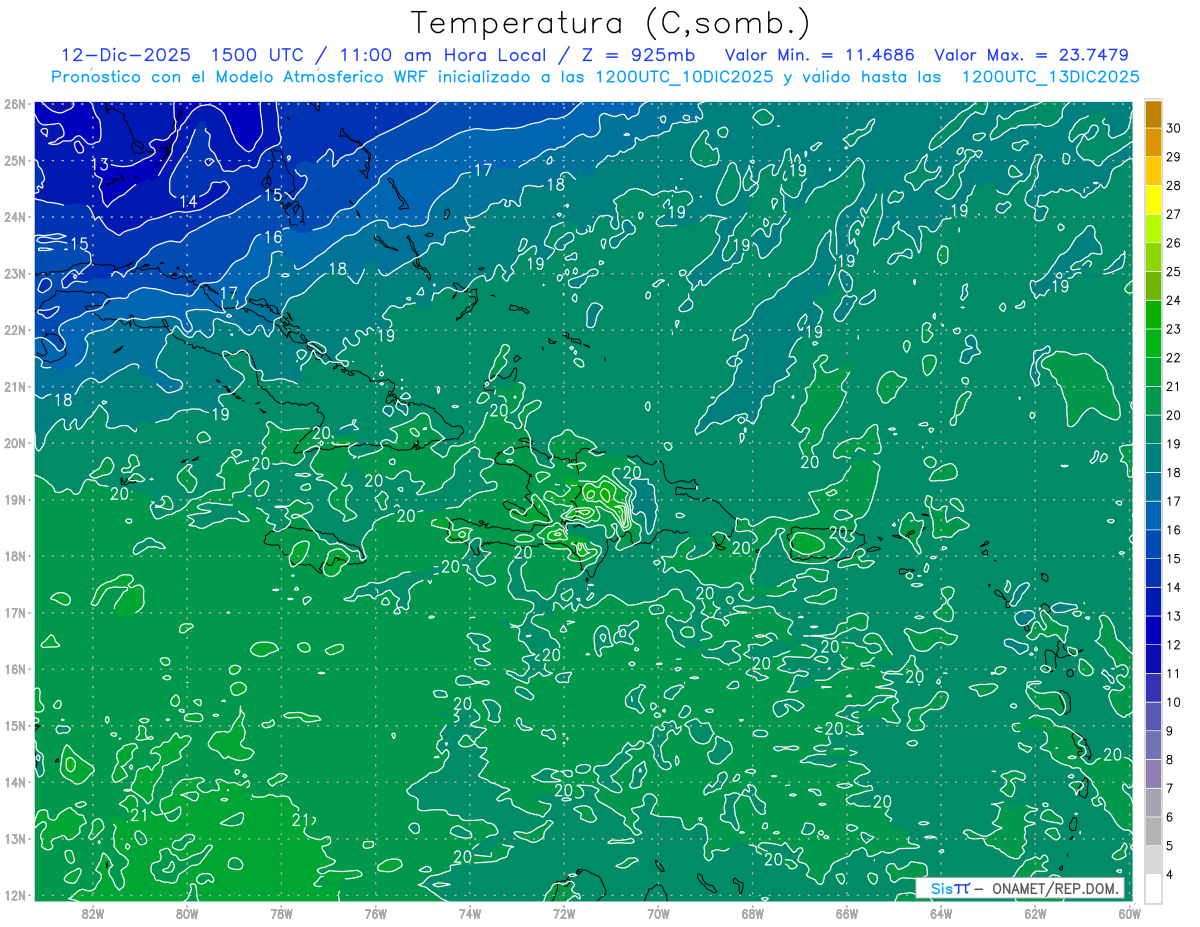
Task: Click the "26N" latitude axis label
Action: pyautogui.click(x=15, y=104)
